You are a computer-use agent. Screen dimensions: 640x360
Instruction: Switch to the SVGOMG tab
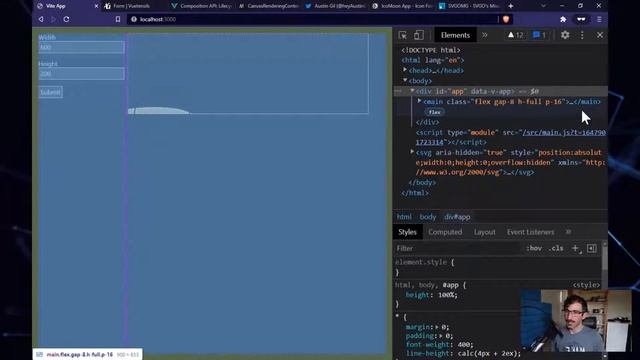click(469, 6)
